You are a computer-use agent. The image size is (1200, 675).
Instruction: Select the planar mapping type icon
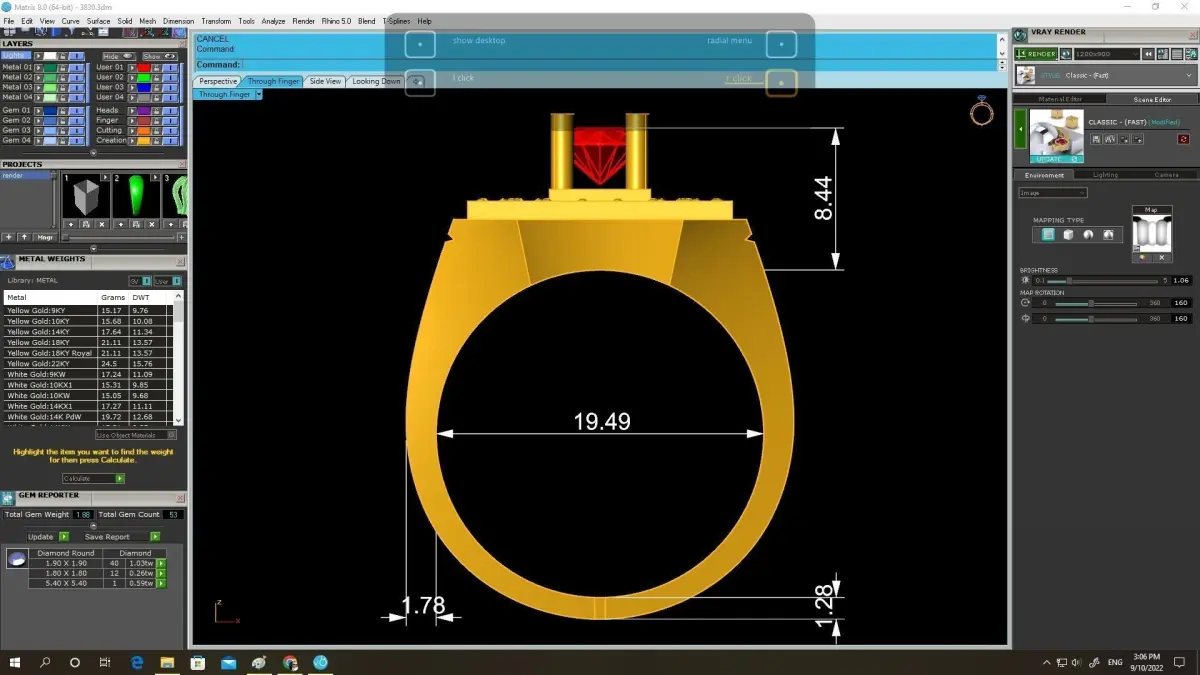(x=1048, y=235)
